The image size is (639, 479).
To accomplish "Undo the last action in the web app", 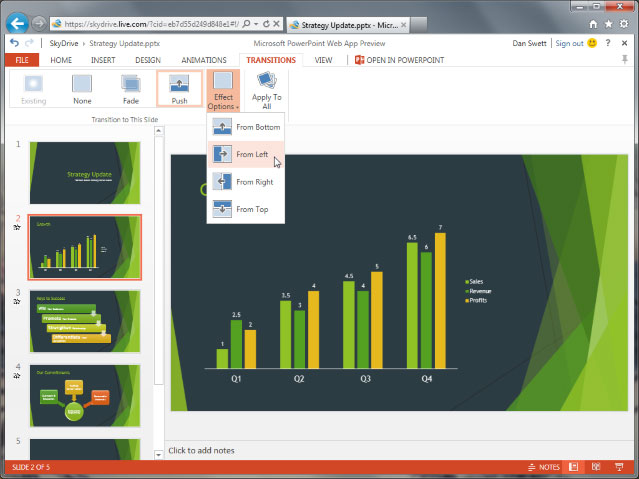I will (14, 43).
